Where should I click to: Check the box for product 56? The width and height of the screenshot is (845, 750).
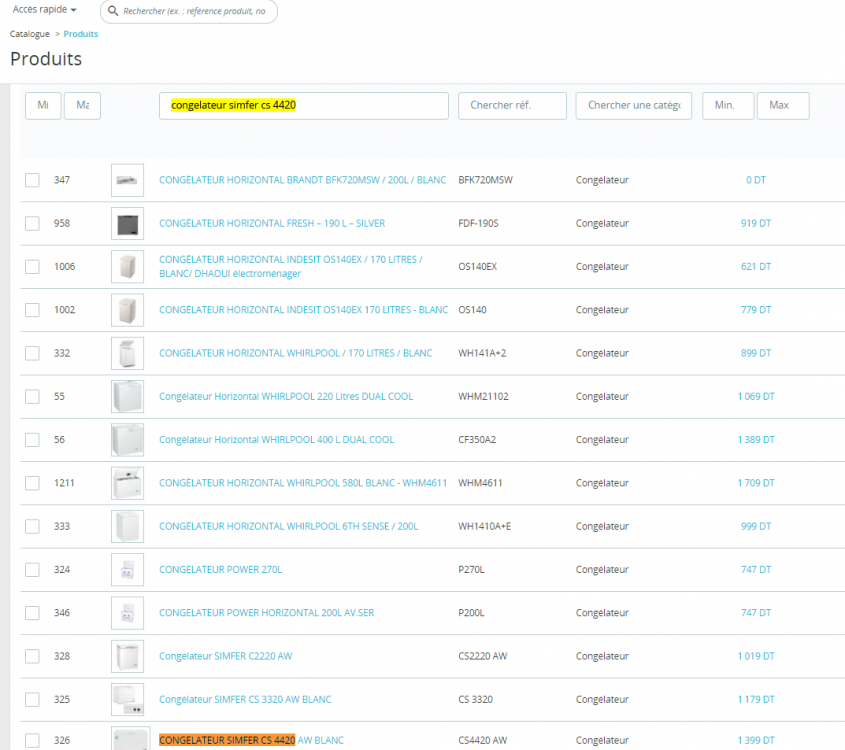click(x=32, y=440)
